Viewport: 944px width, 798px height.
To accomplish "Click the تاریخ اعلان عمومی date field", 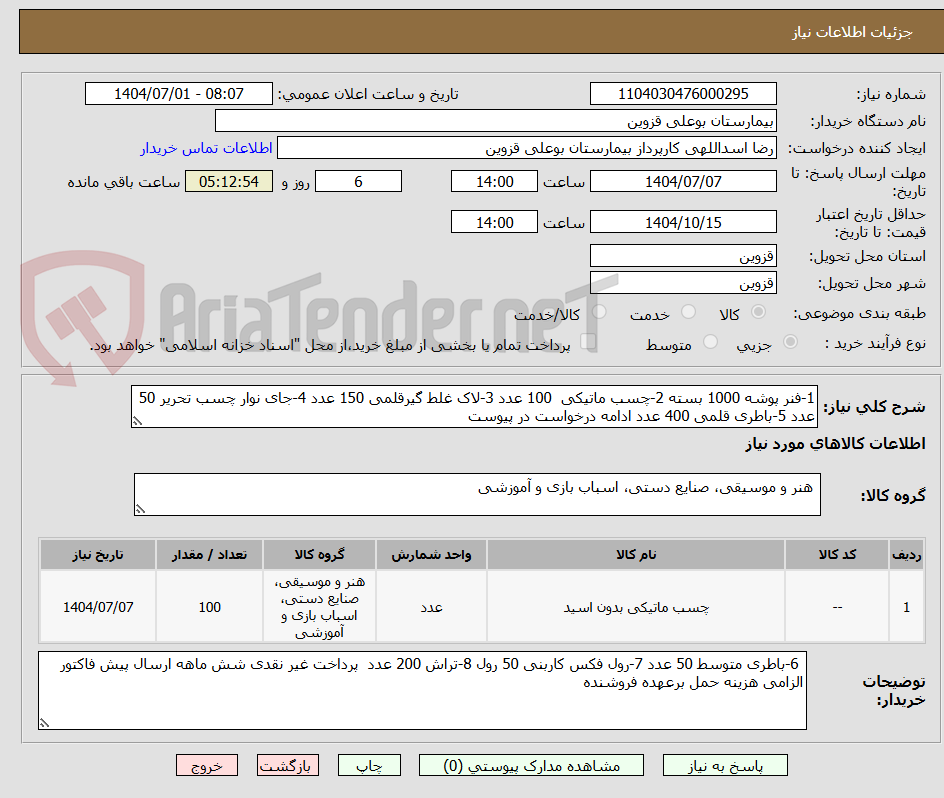I will coord(178,93).
